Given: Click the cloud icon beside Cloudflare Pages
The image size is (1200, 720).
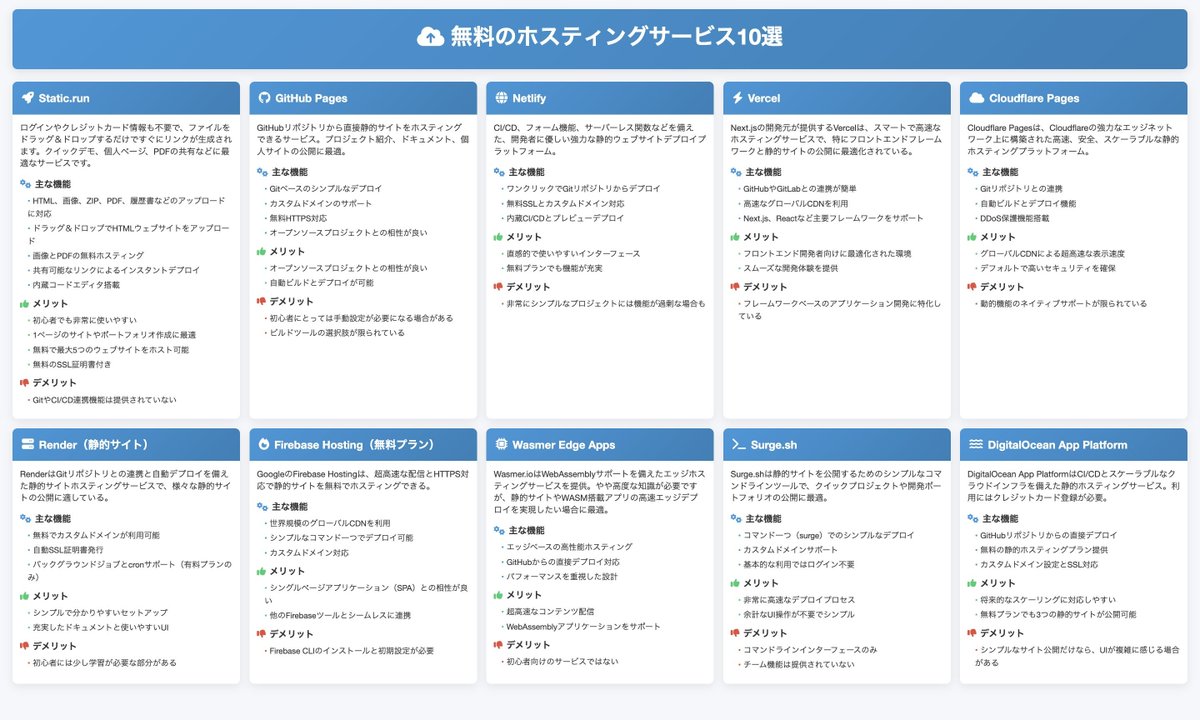Looking at the screenshot, I should [976, 98].
